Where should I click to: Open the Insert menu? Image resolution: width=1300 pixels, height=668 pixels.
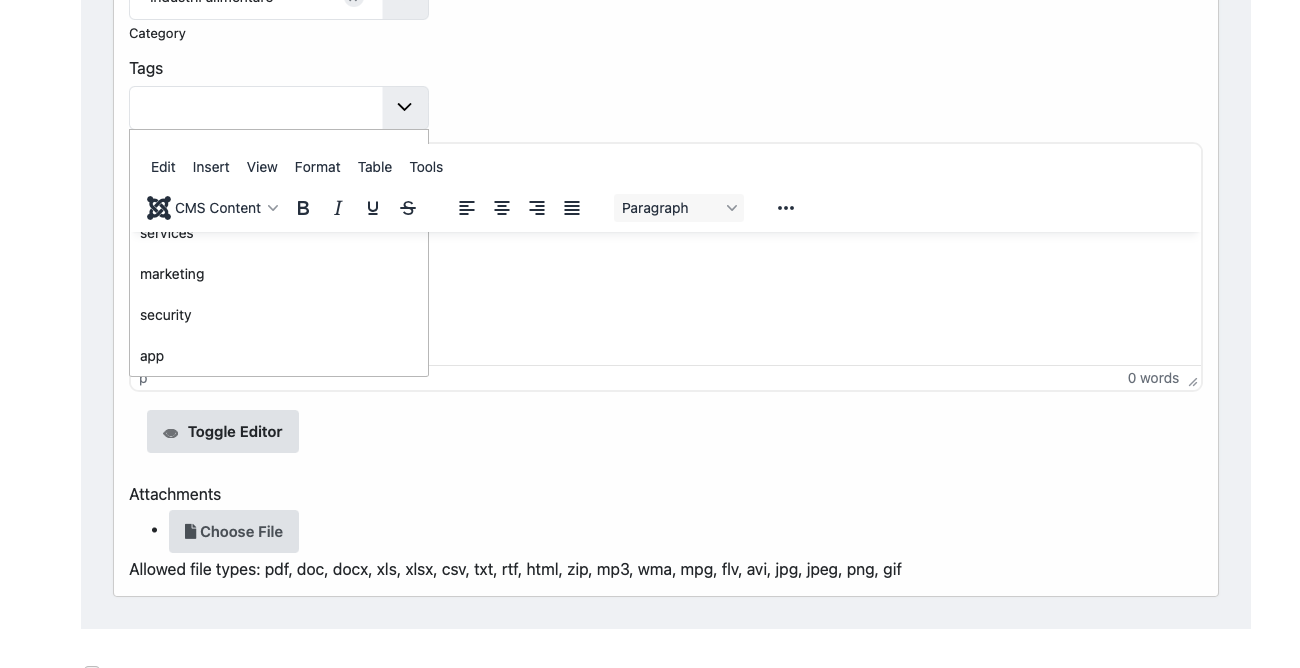click(211, 167)
